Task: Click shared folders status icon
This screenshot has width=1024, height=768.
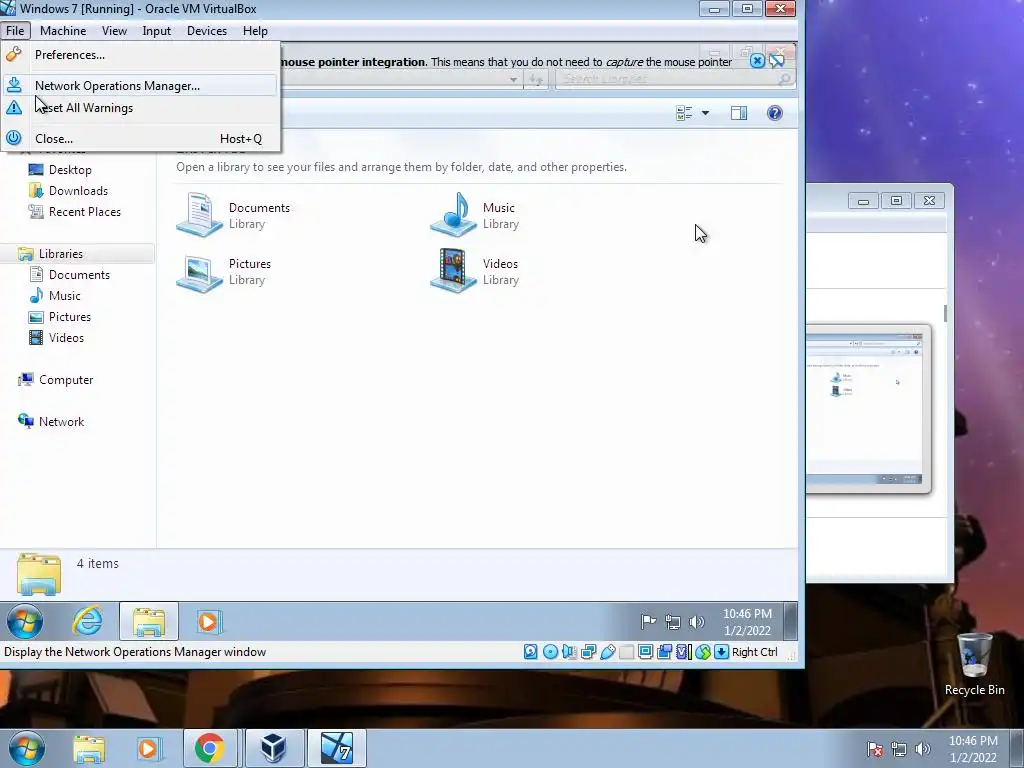Action: point(626,652)
